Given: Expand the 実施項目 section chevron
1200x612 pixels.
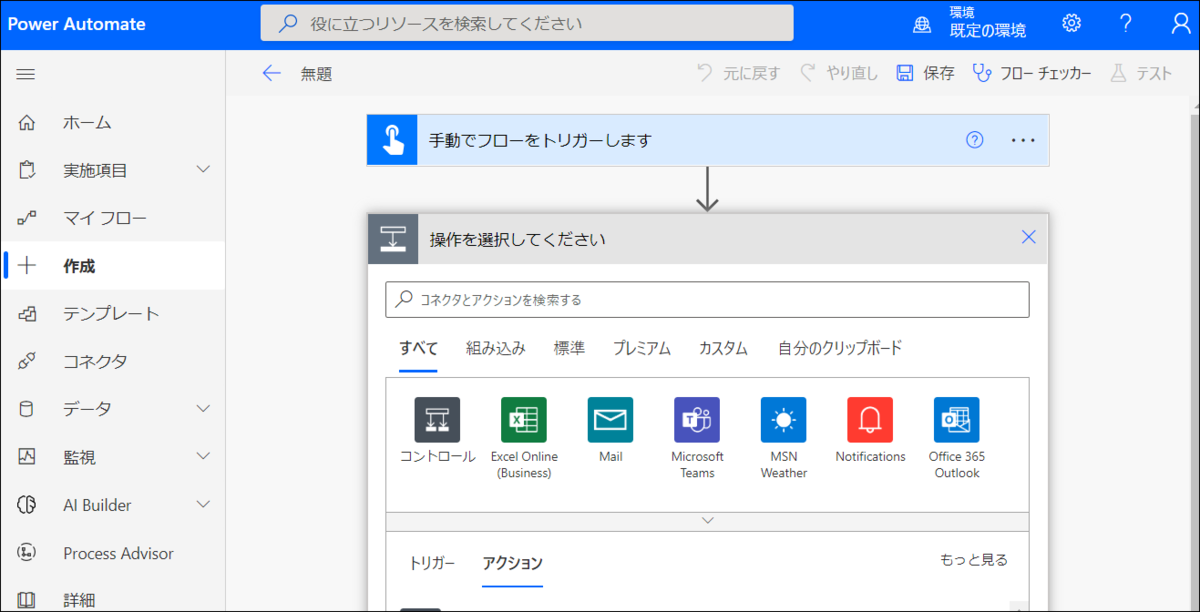Looking at the screenshot, I should pos(203,170).
